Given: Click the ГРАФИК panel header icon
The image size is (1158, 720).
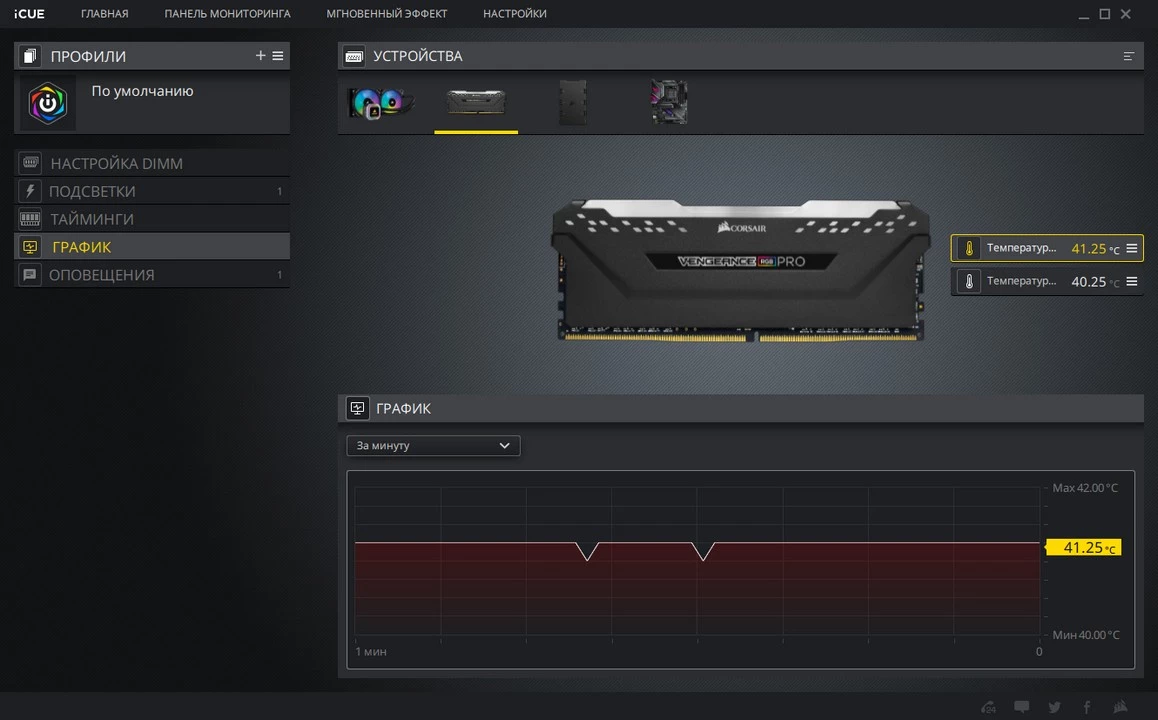Looking at the screenshot, I should [x=357, y=408].
